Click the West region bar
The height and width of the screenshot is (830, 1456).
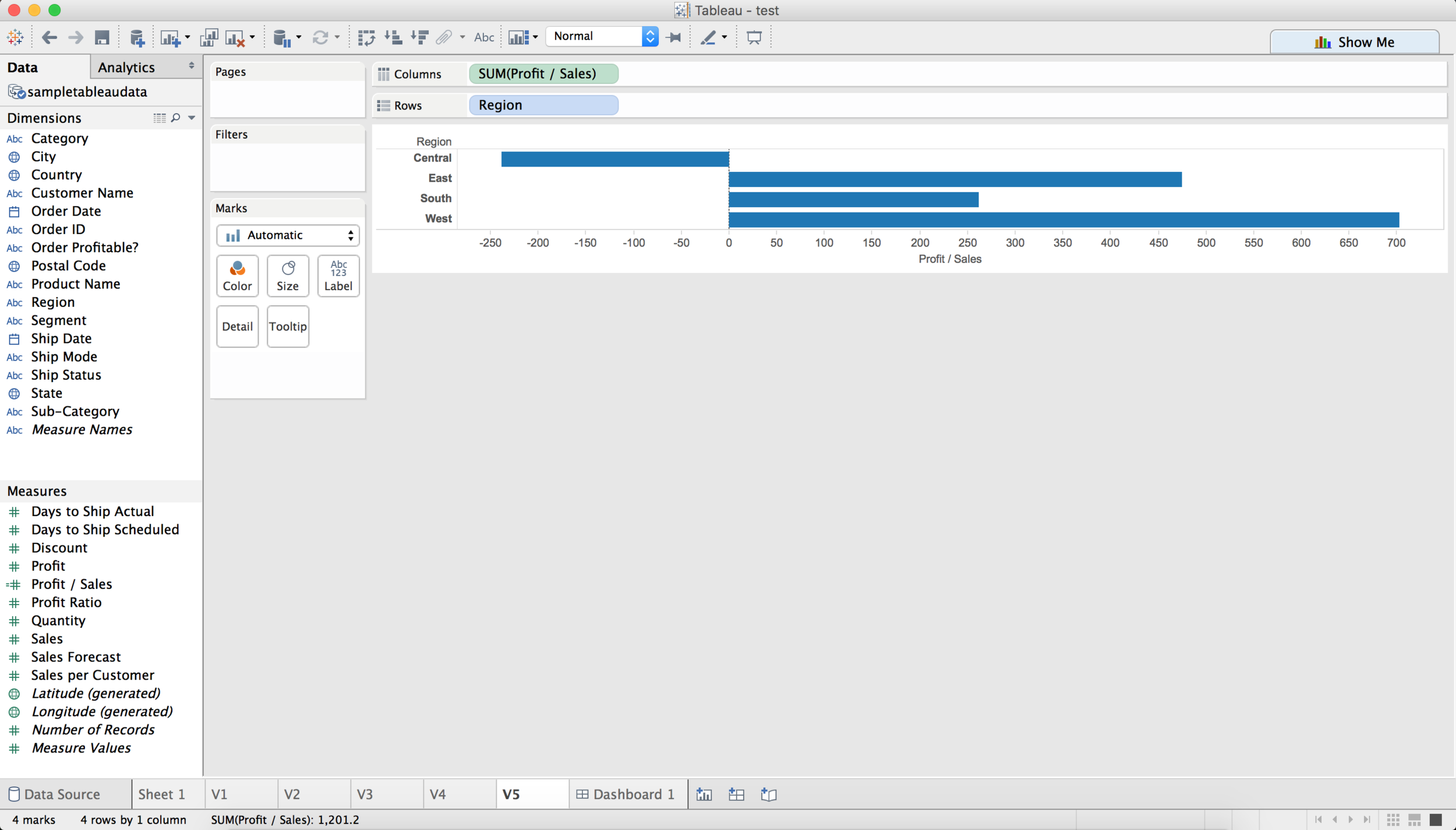click(x=1063, y=220)
